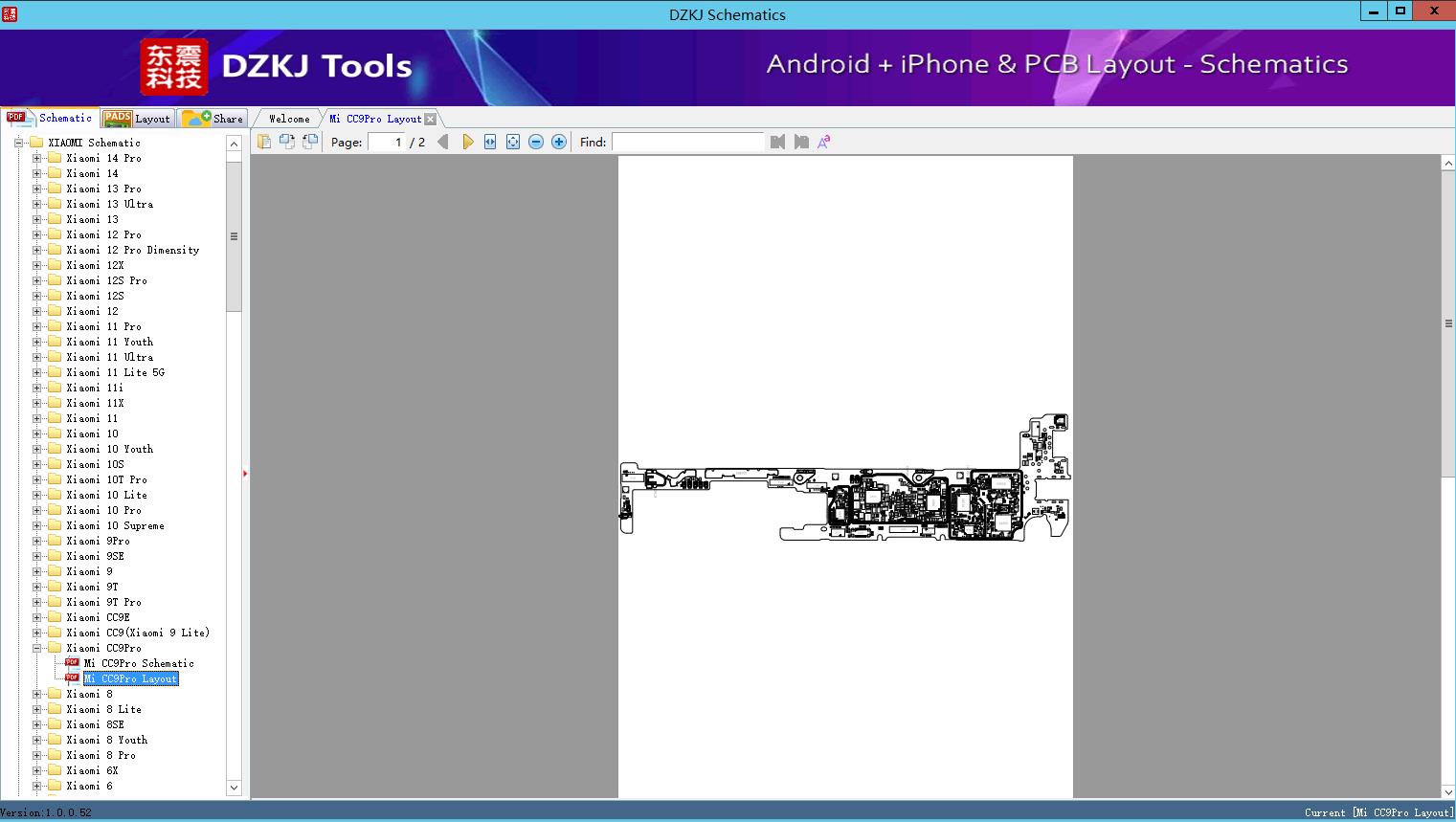The width and height of the screenshot is (1456, 822).
Task: Click the folder icon of Xiaomi 14 Pro
Action: pyautogui.click(x=55, y=158)
